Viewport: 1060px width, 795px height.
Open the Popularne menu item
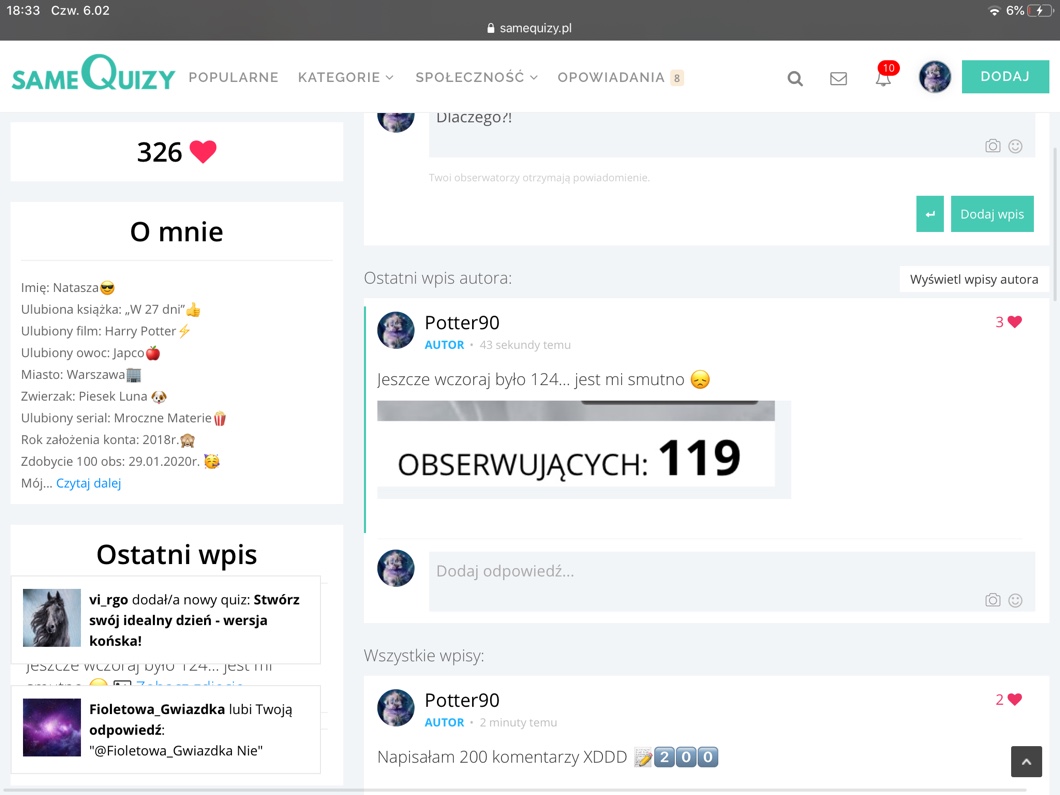[x=233, y=77]
